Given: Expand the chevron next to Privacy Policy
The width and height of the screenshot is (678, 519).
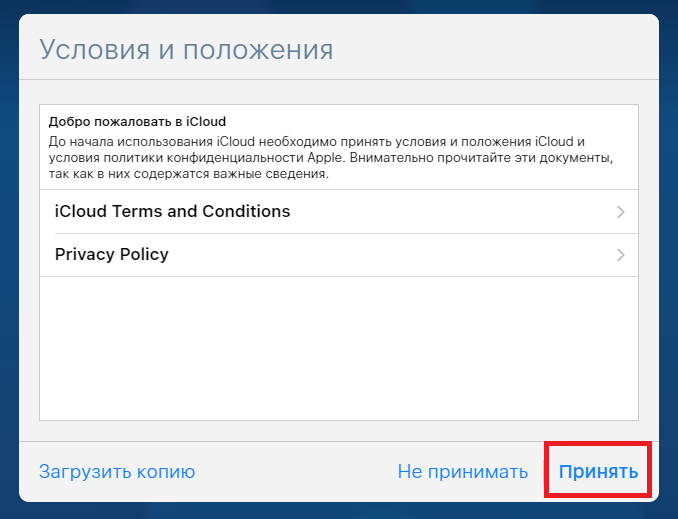Looking at the screenshot, I should pos(621,255).
